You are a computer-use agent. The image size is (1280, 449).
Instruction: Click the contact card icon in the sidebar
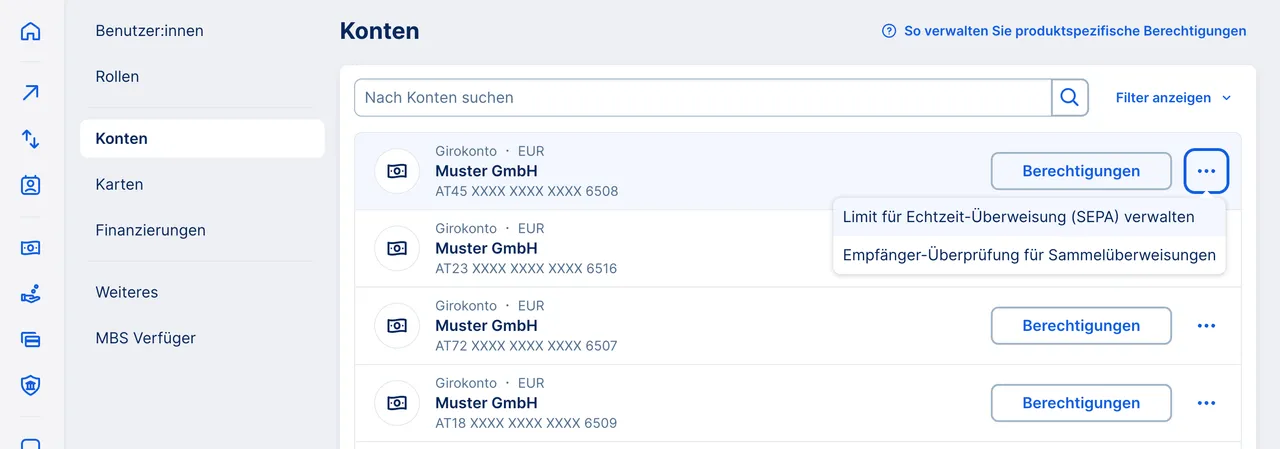click(31, 185)
